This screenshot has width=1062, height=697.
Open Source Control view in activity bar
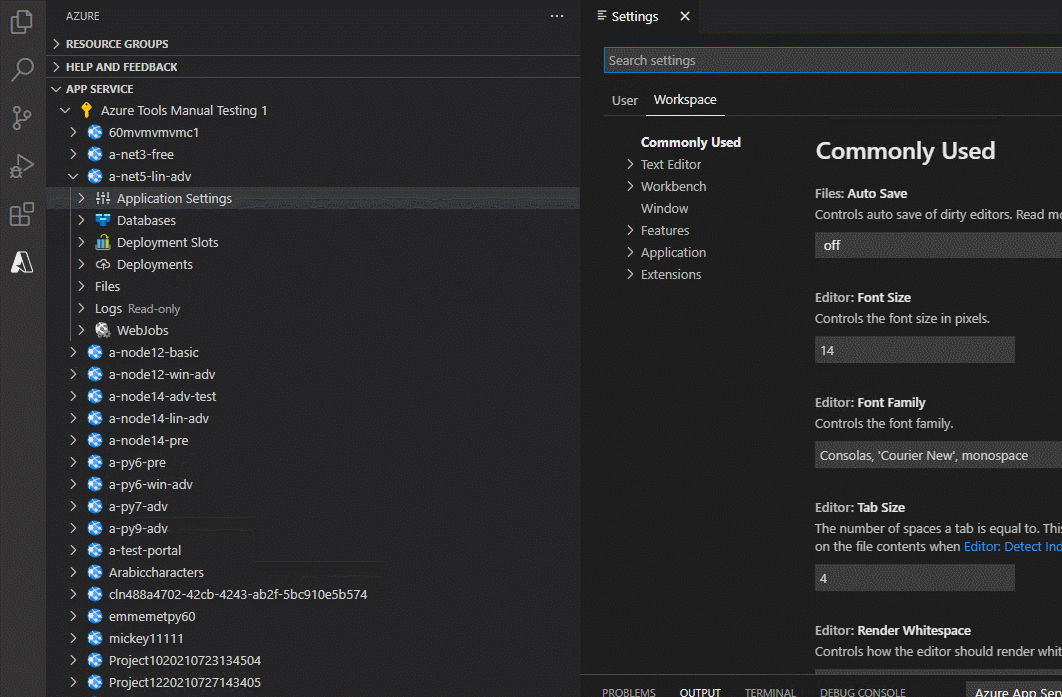click(22, 118)
